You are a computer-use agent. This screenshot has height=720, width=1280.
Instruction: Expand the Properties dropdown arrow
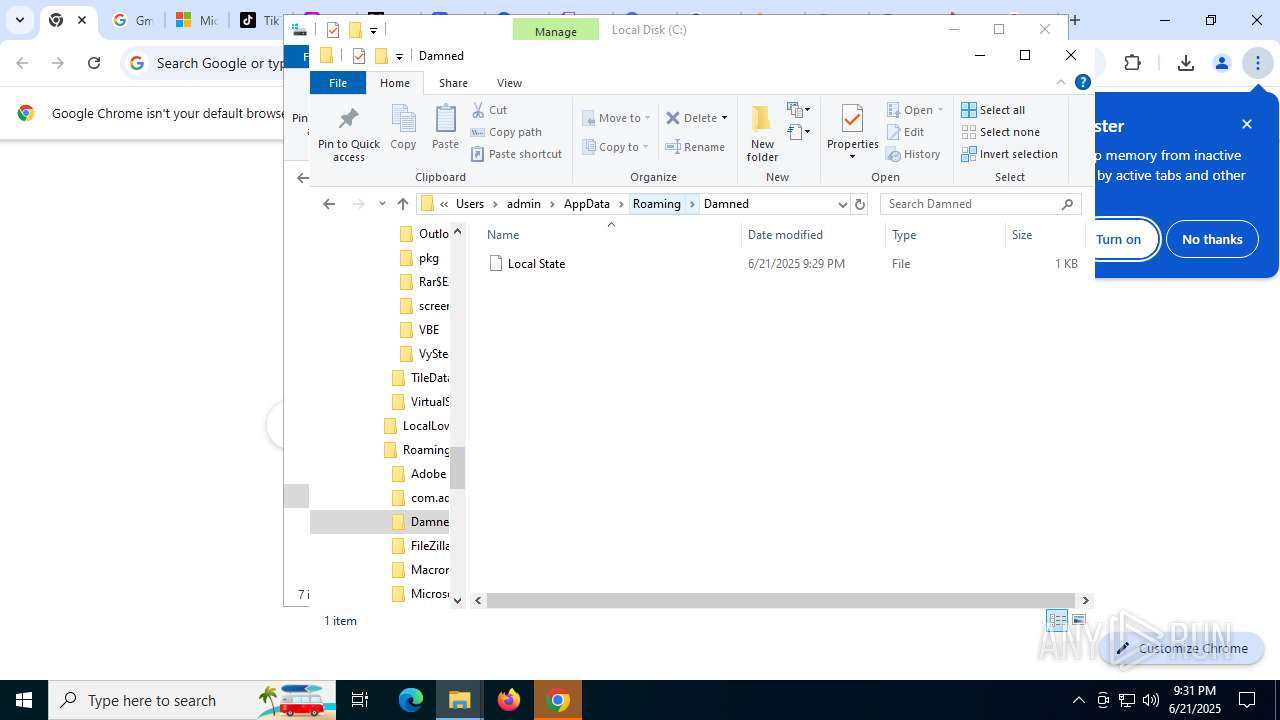pyautogui.click(x=852, y=157)
